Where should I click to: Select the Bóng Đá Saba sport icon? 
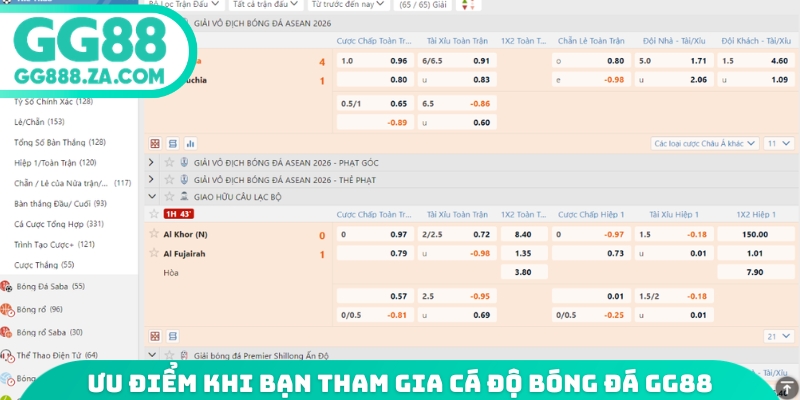6,287
